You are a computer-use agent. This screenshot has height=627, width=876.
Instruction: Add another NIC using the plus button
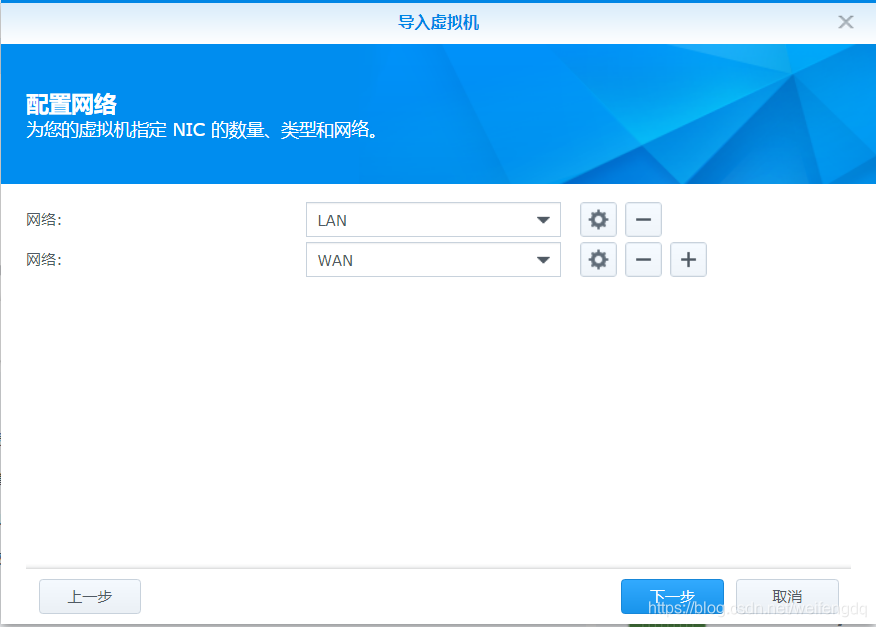coord(688,259)
